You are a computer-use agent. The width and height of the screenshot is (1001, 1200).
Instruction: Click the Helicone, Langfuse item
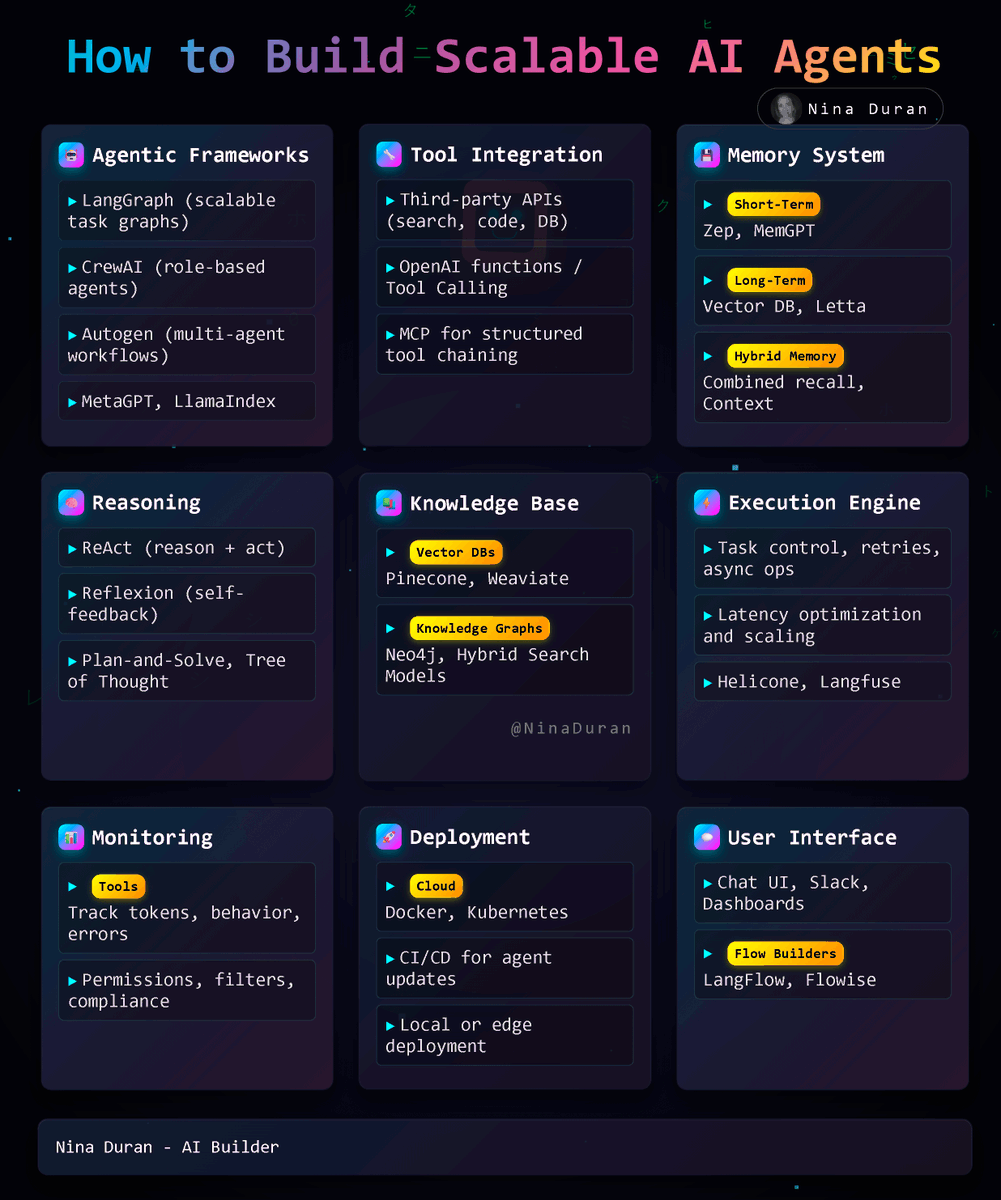coord(823,682)
